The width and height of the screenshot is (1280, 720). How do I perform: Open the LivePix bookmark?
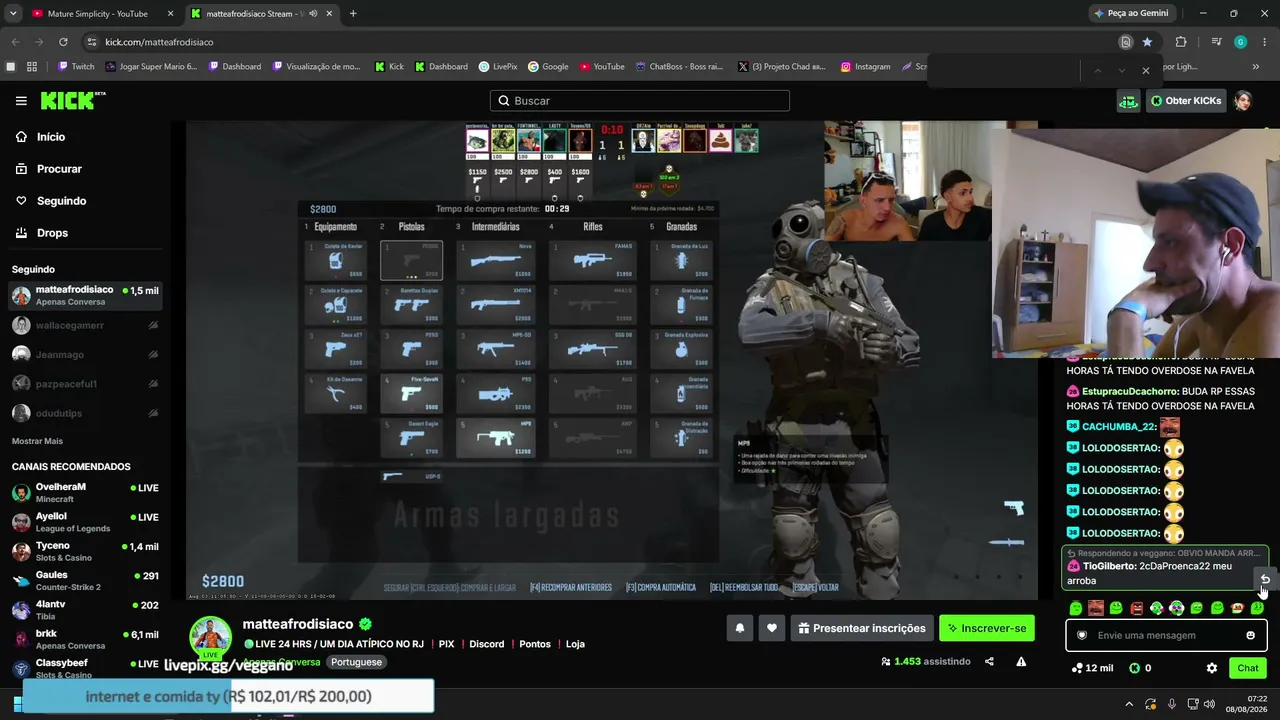tap(498, 67)
